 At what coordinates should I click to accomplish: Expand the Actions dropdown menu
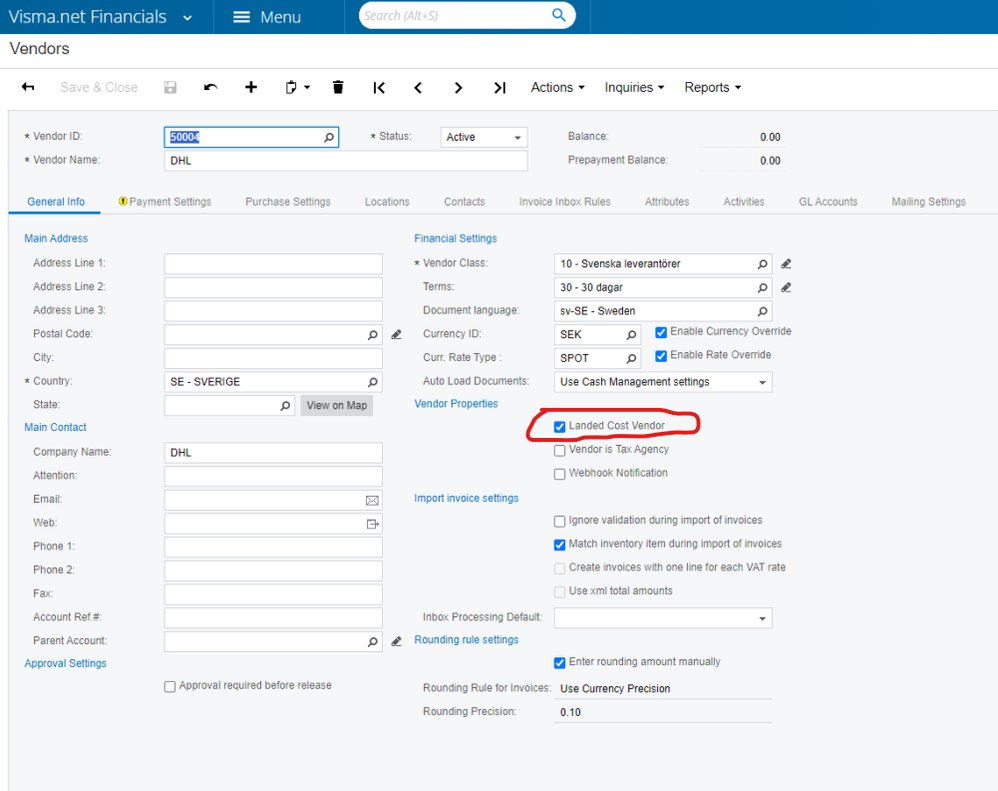(x=558, y=87)
